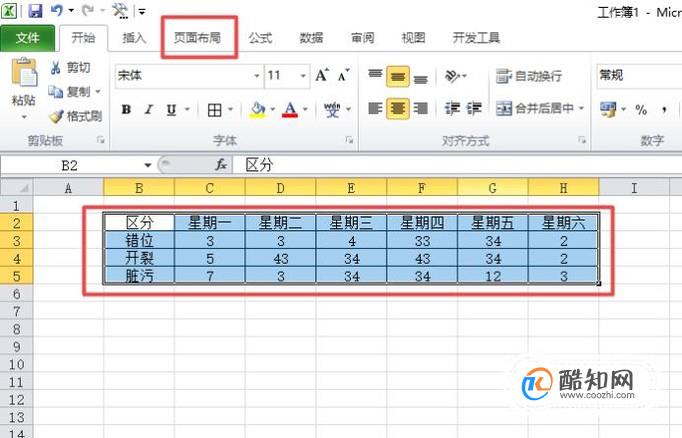The height and width of the screenshot is (438, 682).
Task: Open the 字体 font dialog launcher
Action: coord(349,140)
